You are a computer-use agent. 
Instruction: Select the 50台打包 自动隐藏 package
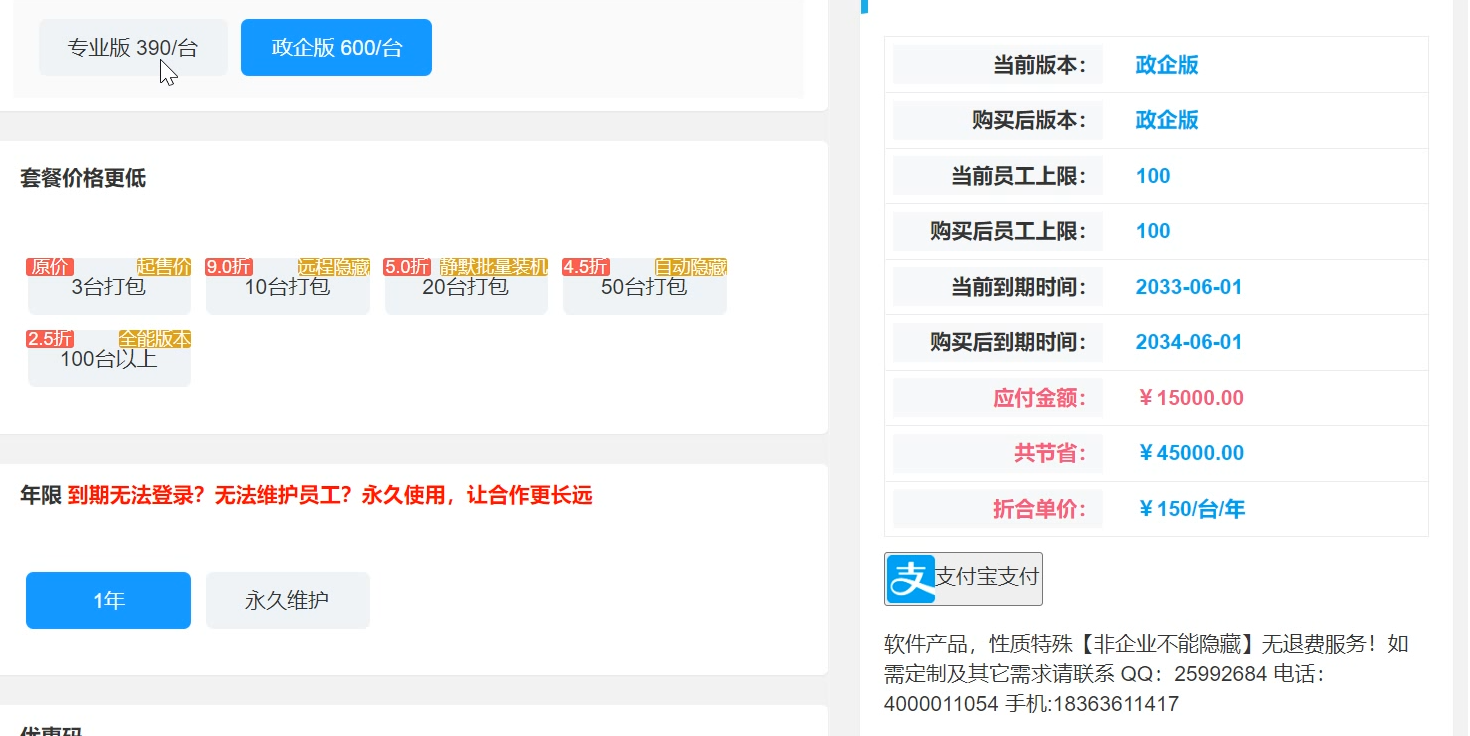tap(644, 285)
